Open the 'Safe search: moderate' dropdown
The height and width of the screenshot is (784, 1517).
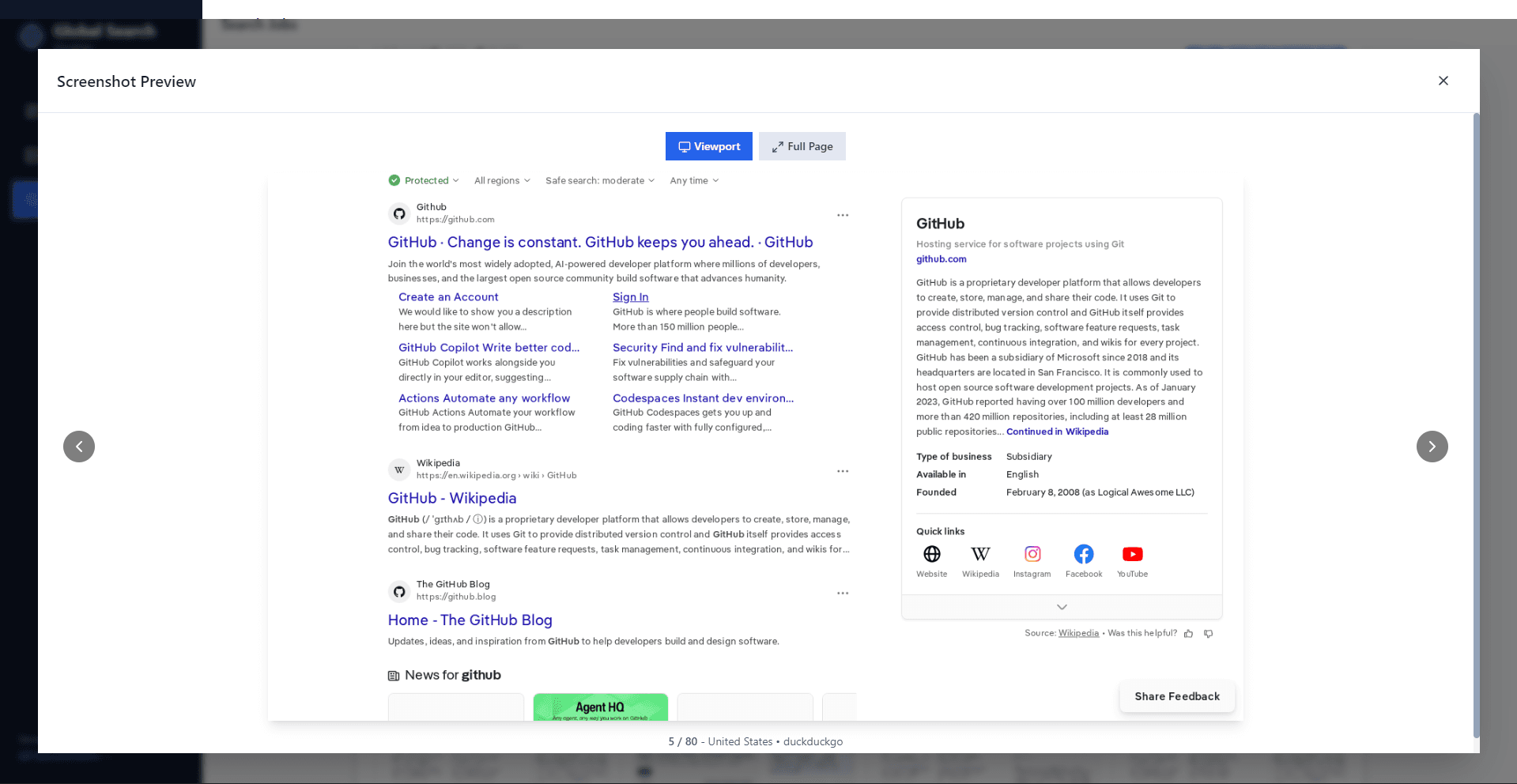point(600,180)
